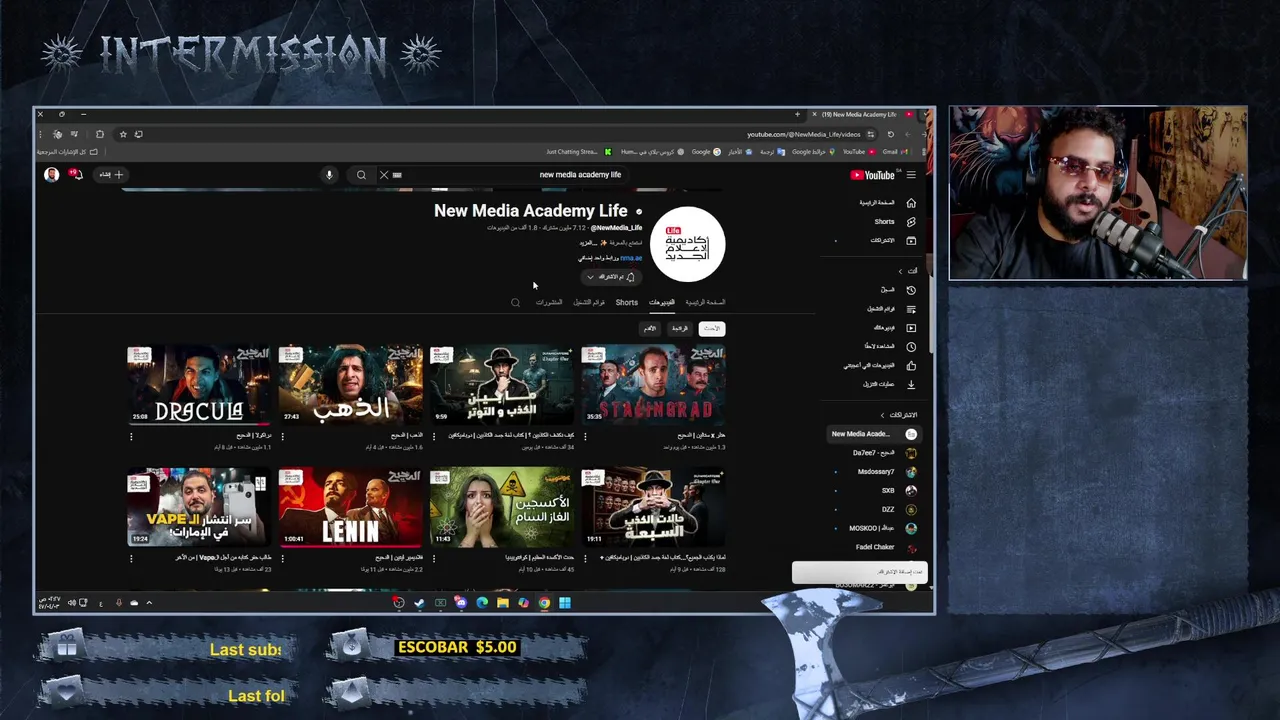Open watch History in sidebar
The height and width of the screenshot is (720, 1280).
tap(896, 290)
